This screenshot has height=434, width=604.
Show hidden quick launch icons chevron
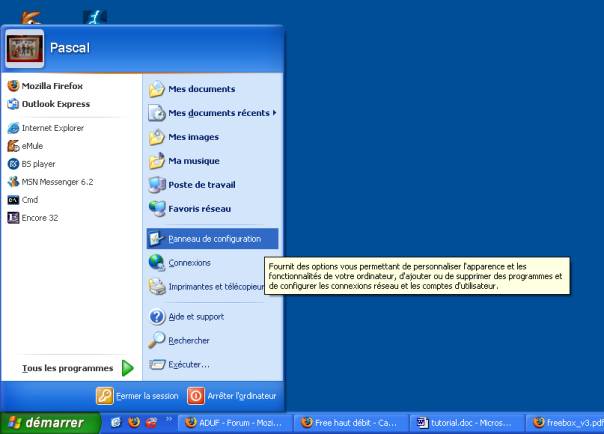169,419
